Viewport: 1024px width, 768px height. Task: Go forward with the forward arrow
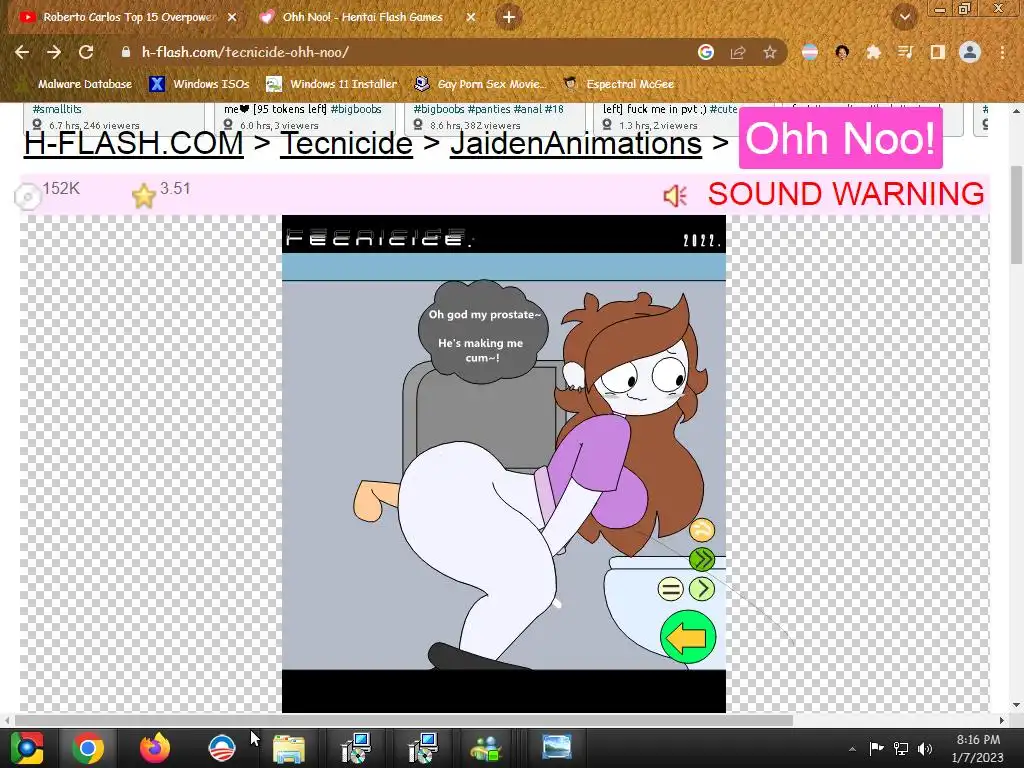(54, 52)
